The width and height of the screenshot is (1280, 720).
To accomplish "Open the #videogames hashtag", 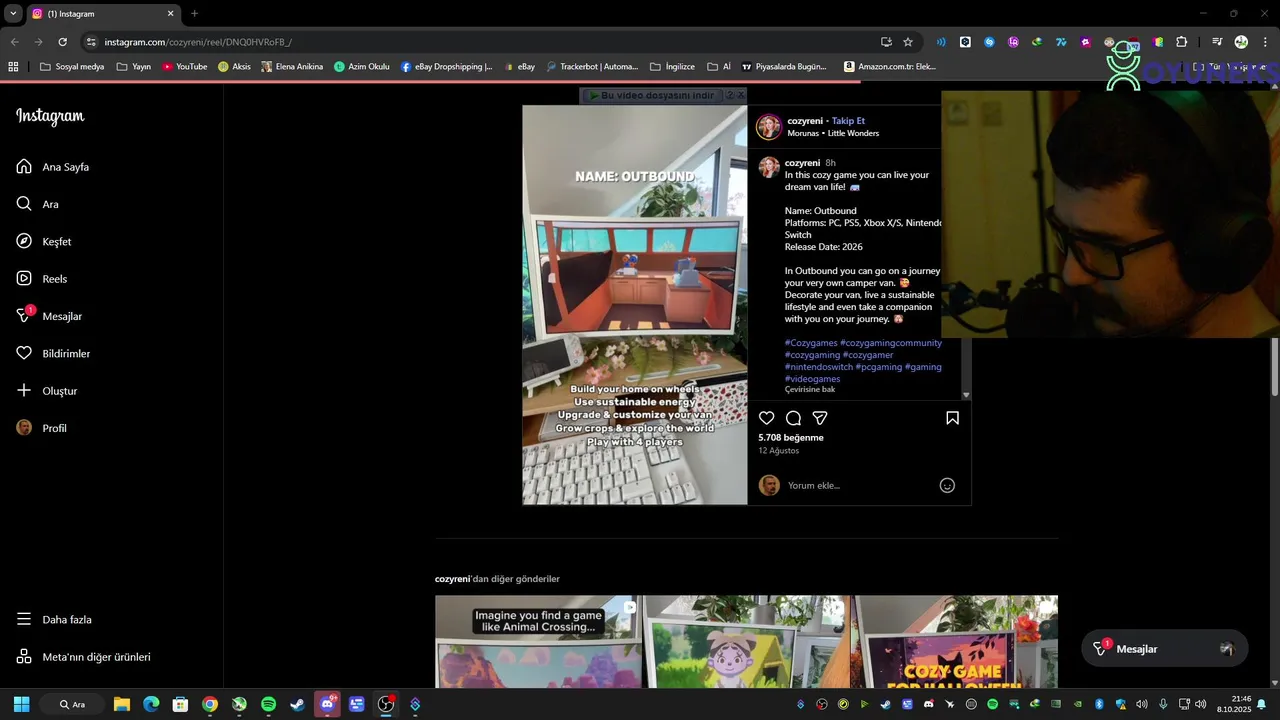I will [813, 379].
